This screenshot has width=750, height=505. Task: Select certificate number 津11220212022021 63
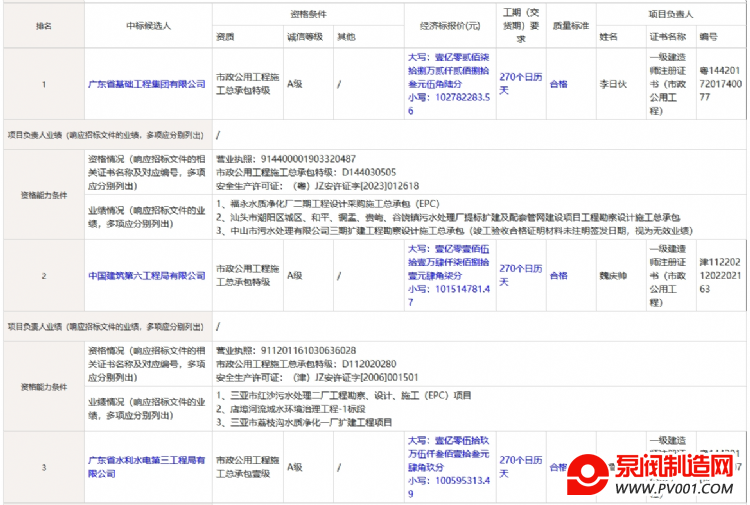720,275
